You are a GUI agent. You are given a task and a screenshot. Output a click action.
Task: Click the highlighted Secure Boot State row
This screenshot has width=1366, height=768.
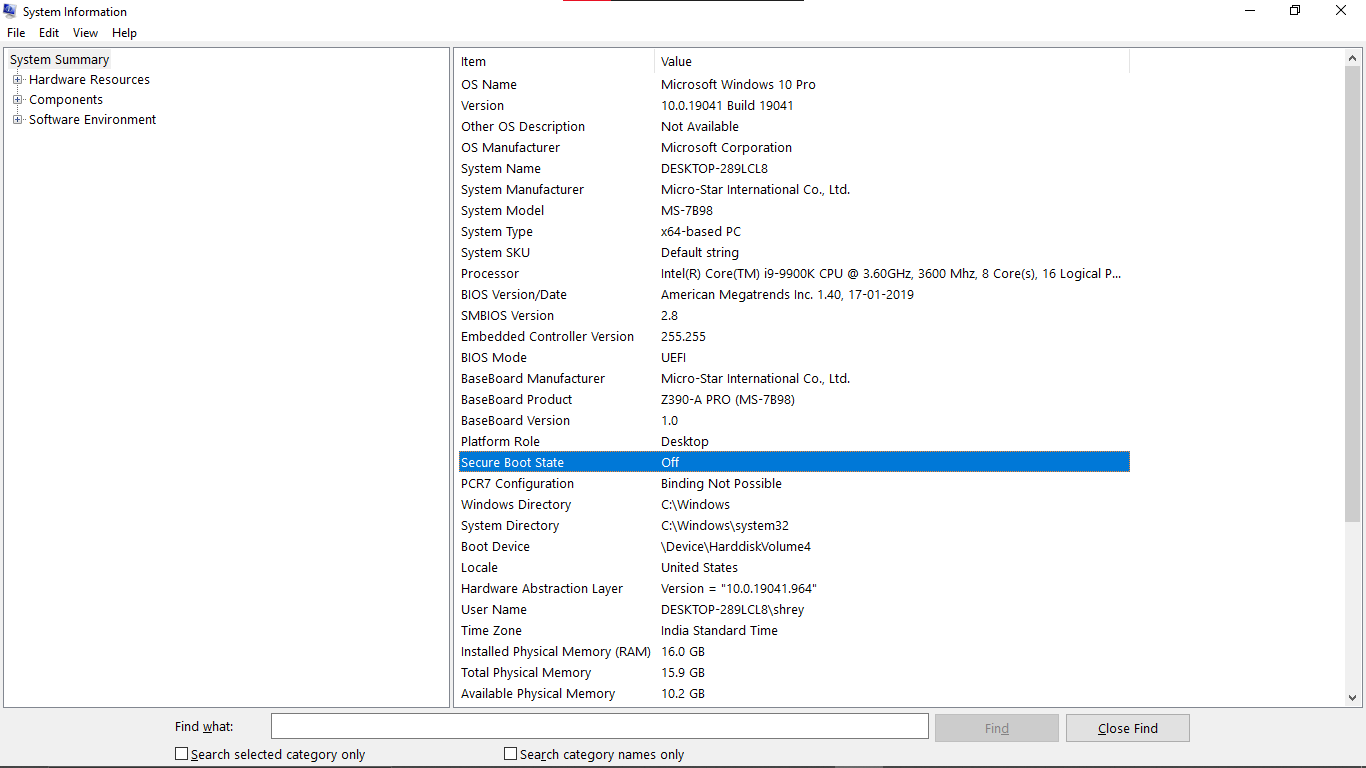794,463
